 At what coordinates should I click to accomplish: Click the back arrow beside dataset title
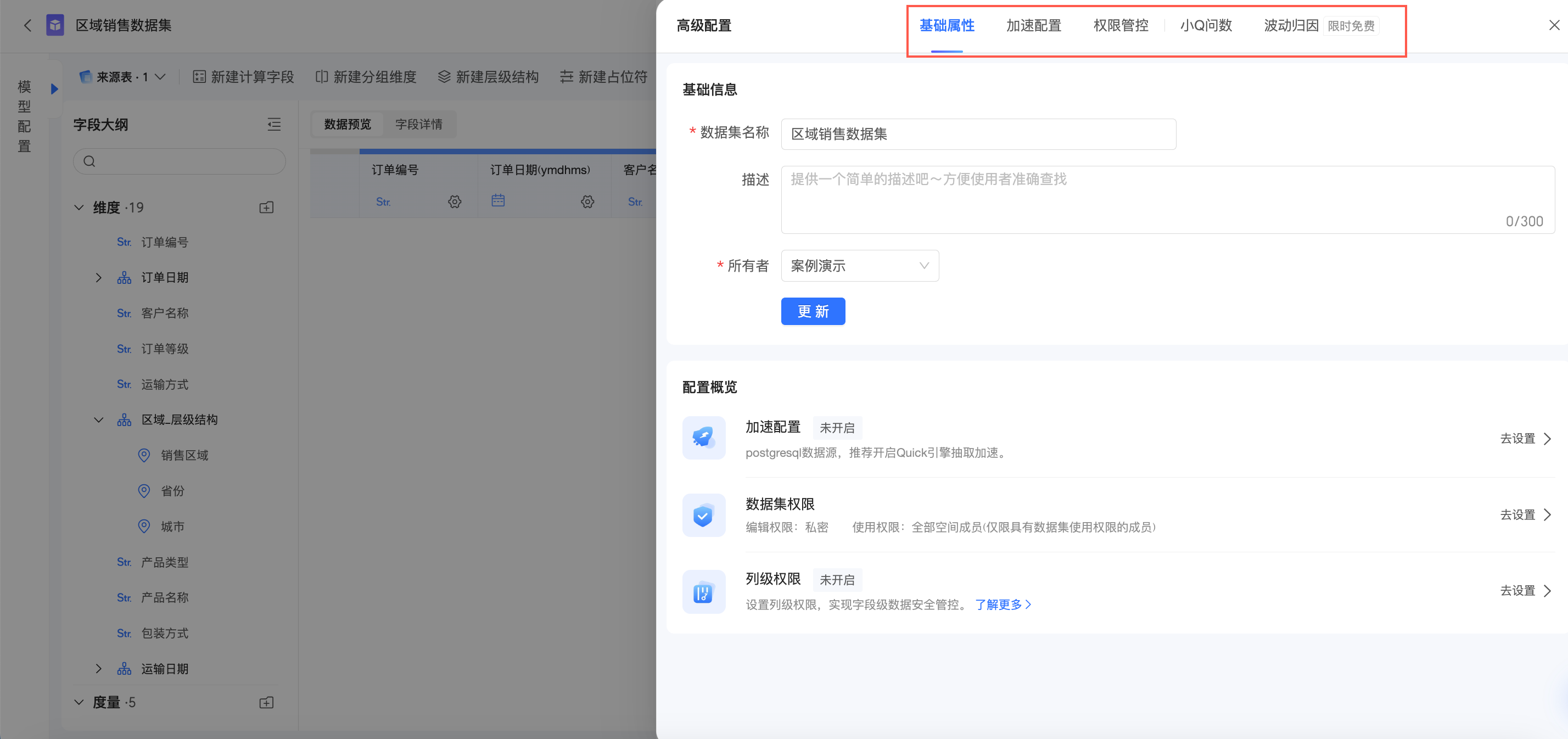27,26
